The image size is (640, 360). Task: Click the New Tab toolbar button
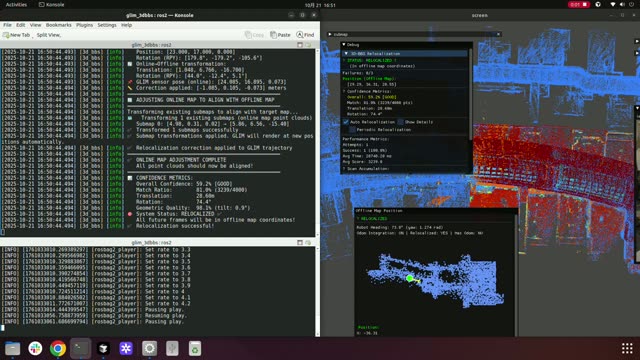[16, 35]
